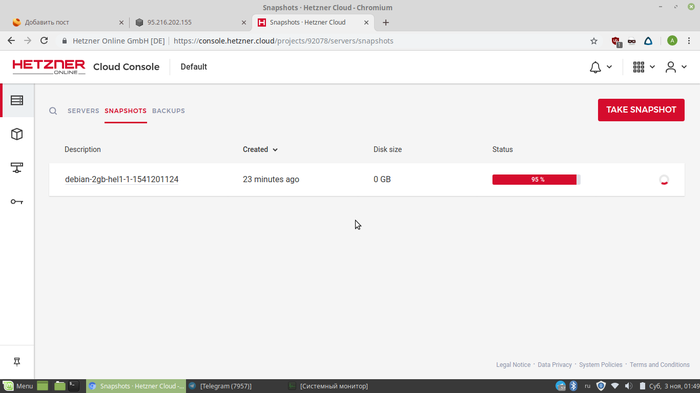The width and height of the screenshot is (700, 393).
Task: Click the volume tray icon
Action: pos(629,386)
